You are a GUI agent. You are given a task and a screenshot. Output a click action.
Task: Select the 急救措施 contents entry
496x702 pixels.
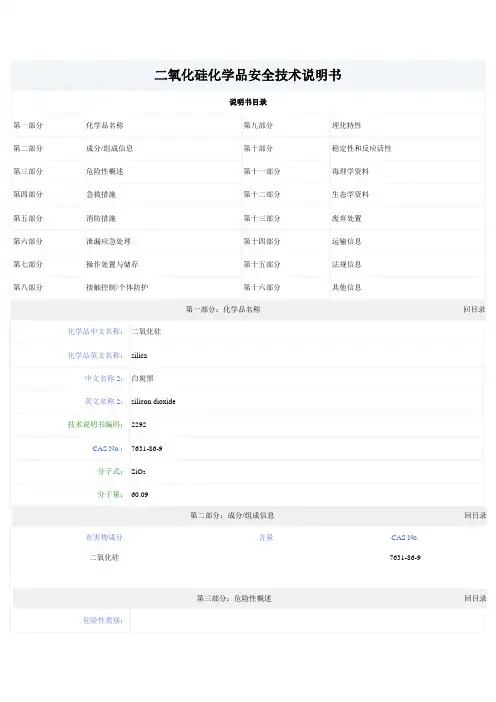[101, 194]
